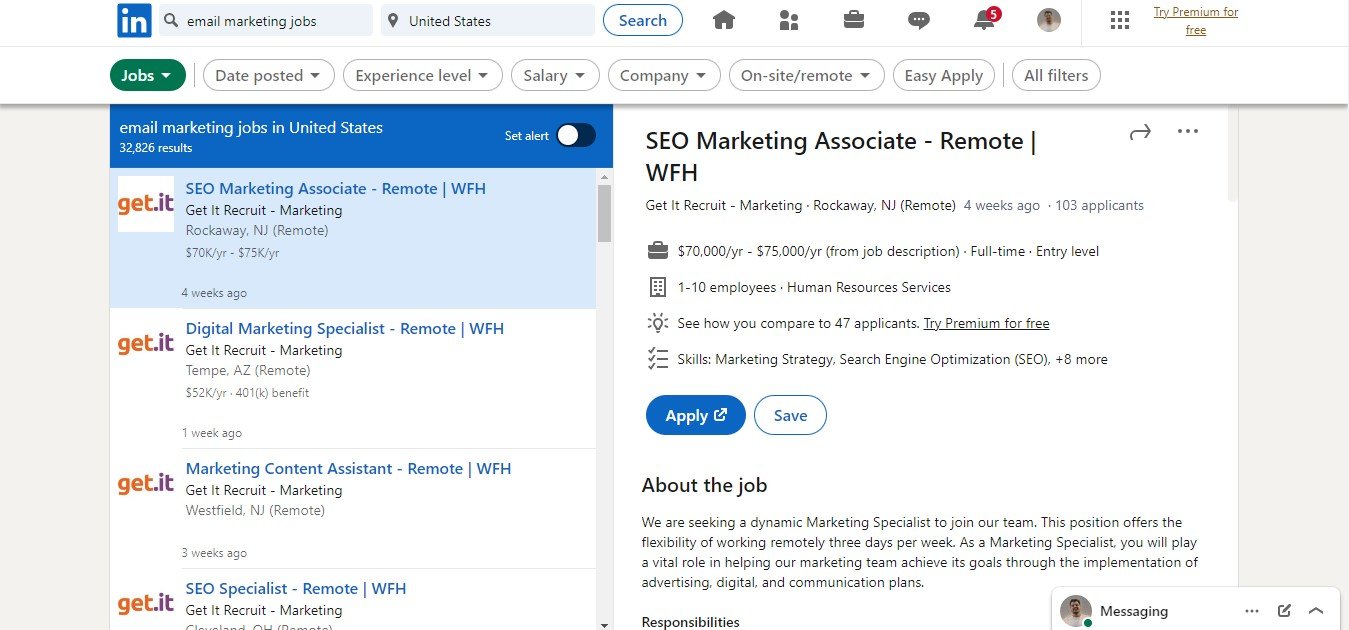Click the job list scrollbar thumb

tap(604, 213)
